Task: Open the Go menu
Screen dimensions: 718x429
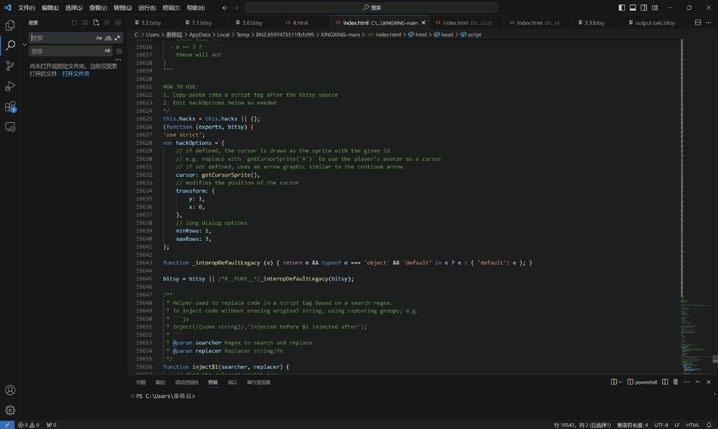Action: click(122, 8)
